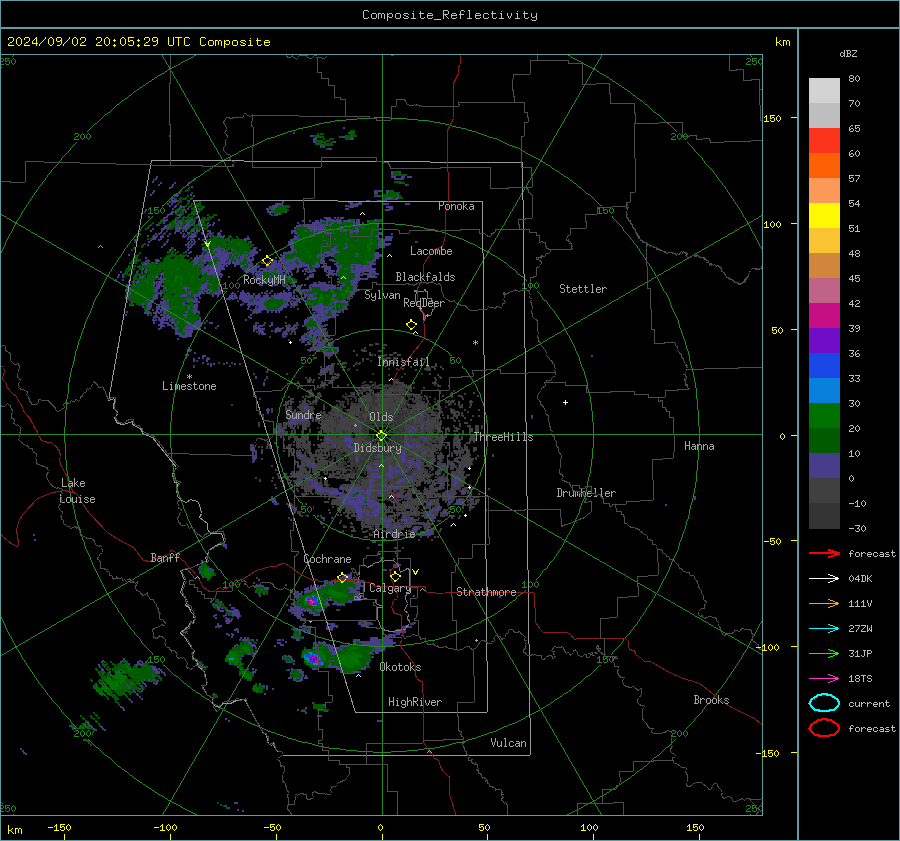900x841 pixels.
Task: Select the light gray swatch between 80 and 70
Action: tap(824, 91)
